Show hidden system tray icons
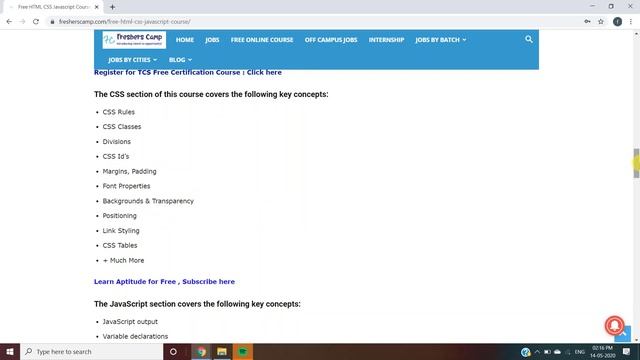This screenshot has width=640, height=360. 537,352
